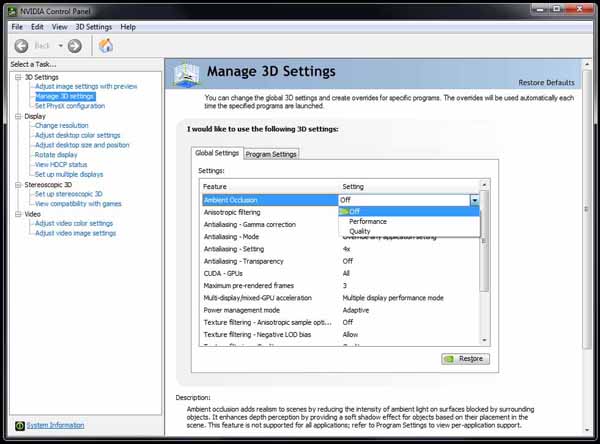Open Adjust video color settings
Image resolution: width=600 pixels, height=444 pixels.
(x=74, y=224)
